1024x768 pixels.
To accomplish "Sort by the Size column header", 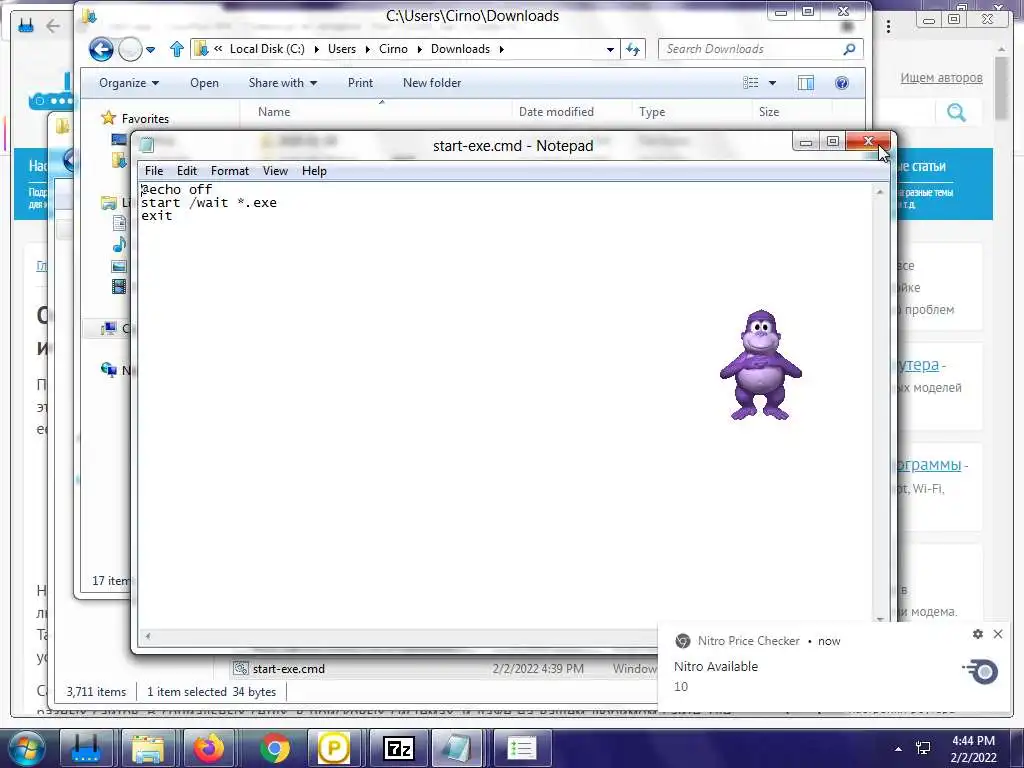I will (x=769, y=112).
